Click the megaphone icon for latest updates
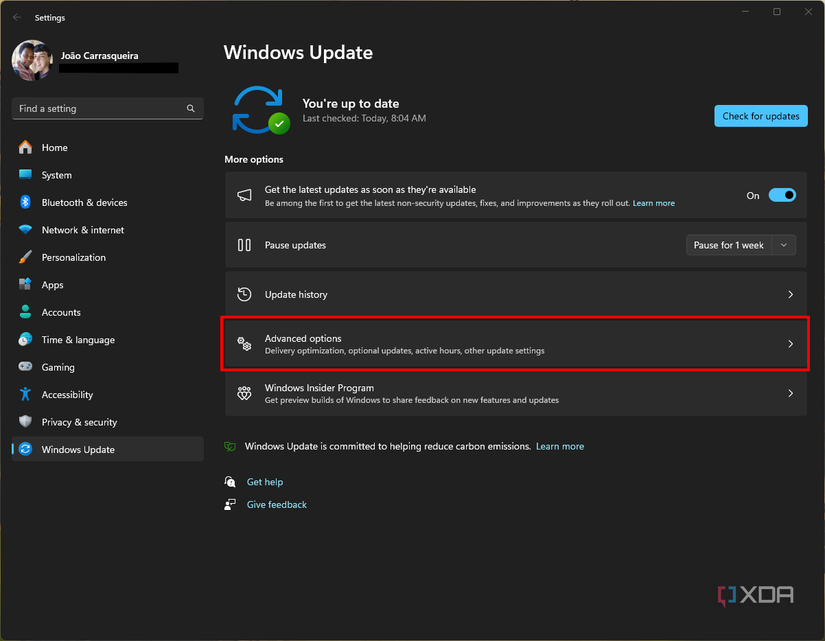Viewport: 825px width, 641px height. [244, 195]
